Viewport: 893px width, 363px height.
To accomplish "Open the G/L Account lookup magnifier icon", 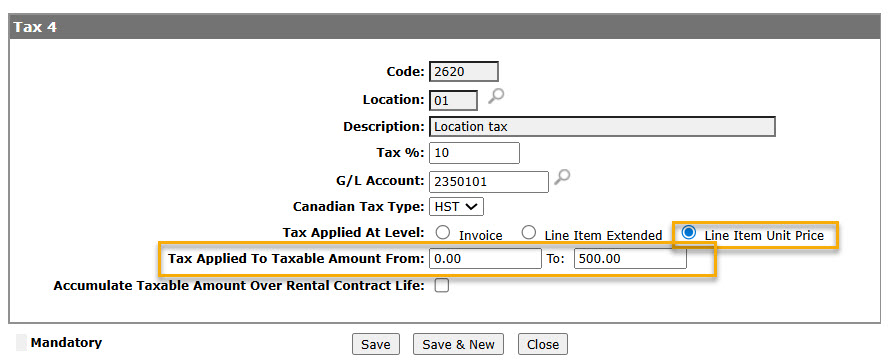I will [562, 178].
